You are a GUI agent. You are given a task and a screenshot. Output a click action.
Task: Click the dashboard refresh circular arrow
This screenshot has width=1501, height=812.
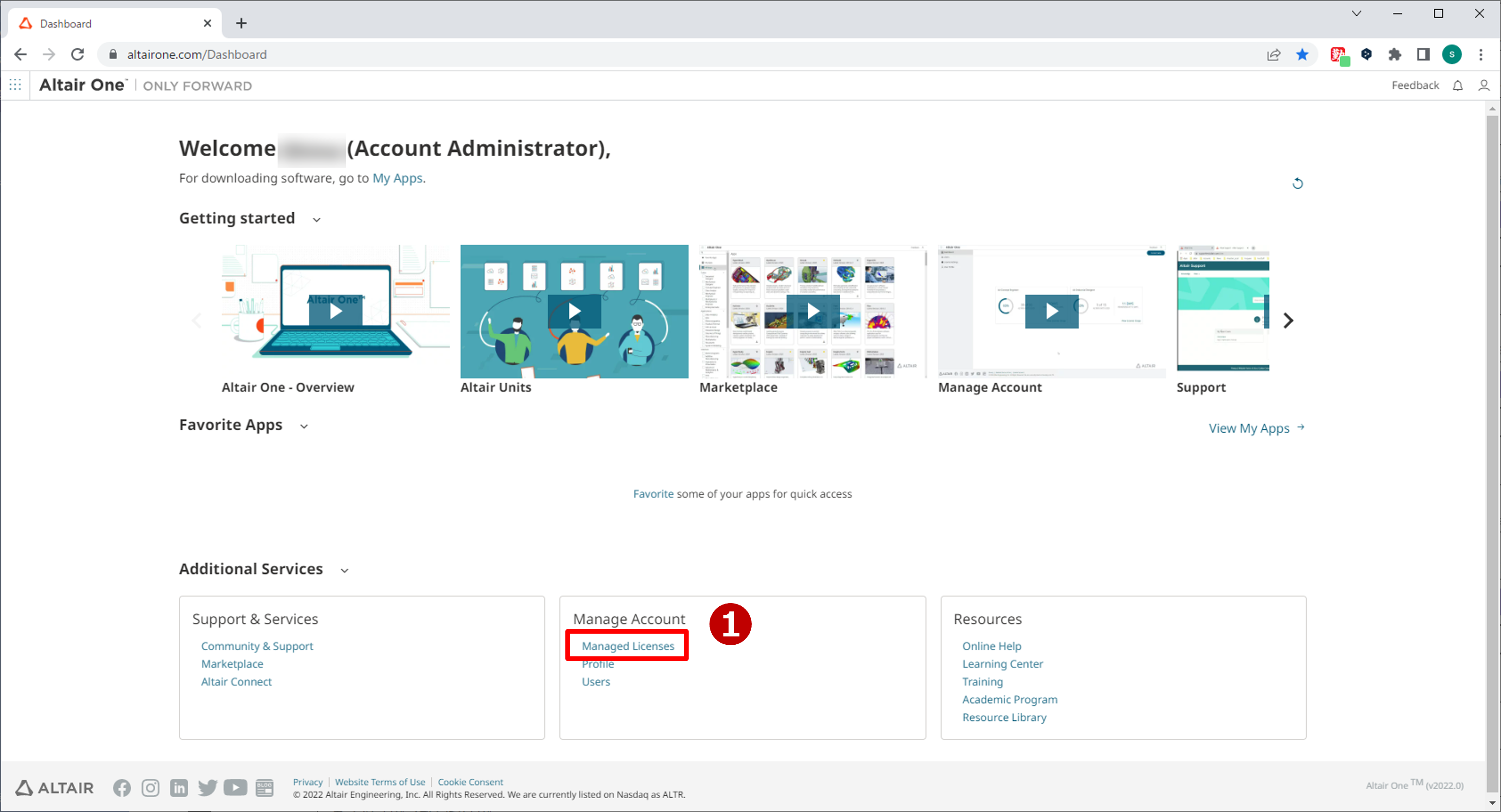[x=1297, y=183]
